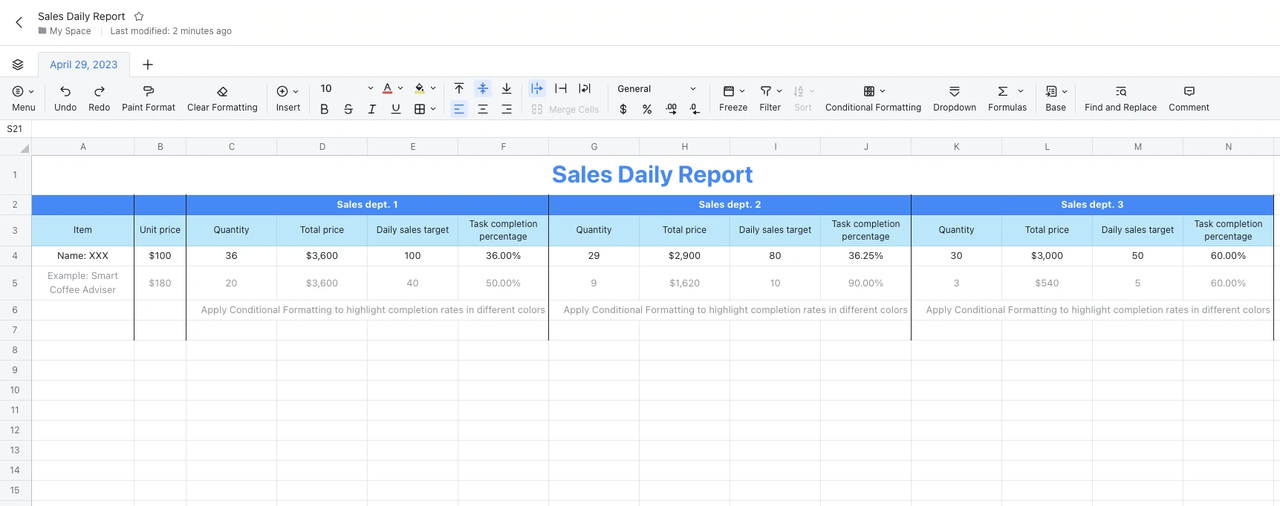Expand the font size dropdown
Image resolution: width=1280 pixels, height=506 pixels.
pos(370,89)
